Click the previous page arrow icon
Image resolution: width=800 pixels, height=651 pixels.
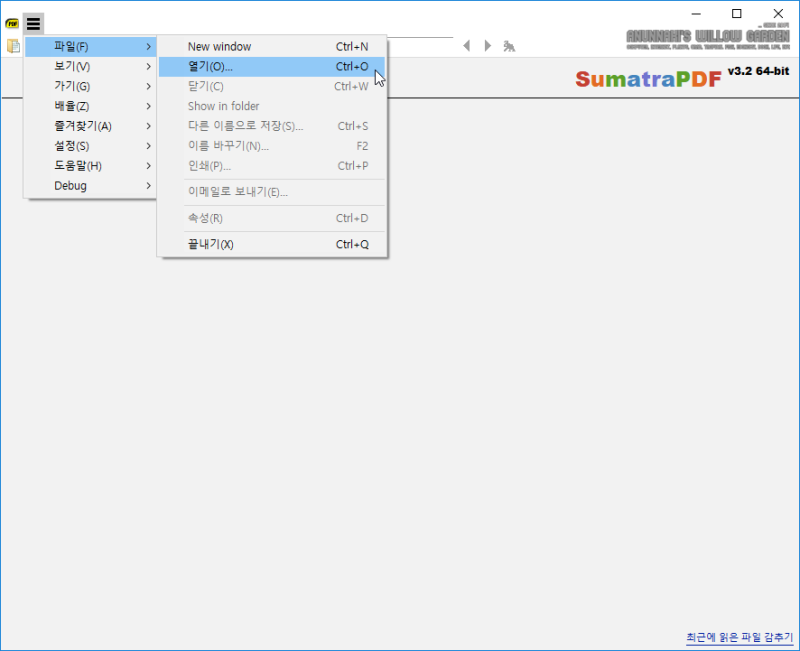[466, 46]
